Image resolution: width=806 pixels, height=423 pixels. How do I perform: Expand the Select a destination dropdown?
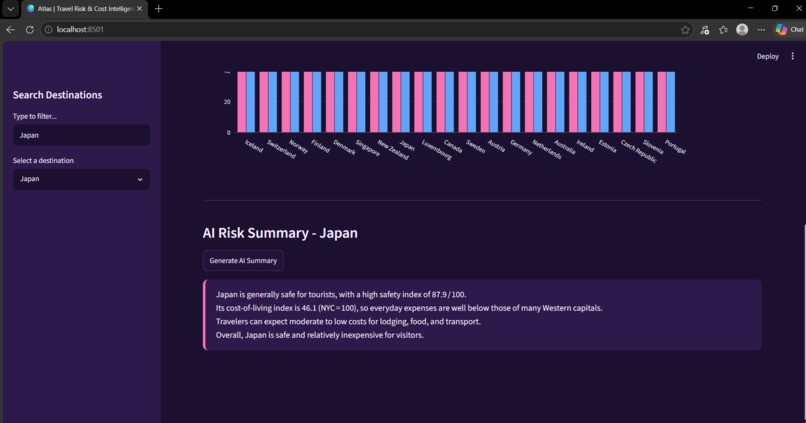tap(81, 179)
